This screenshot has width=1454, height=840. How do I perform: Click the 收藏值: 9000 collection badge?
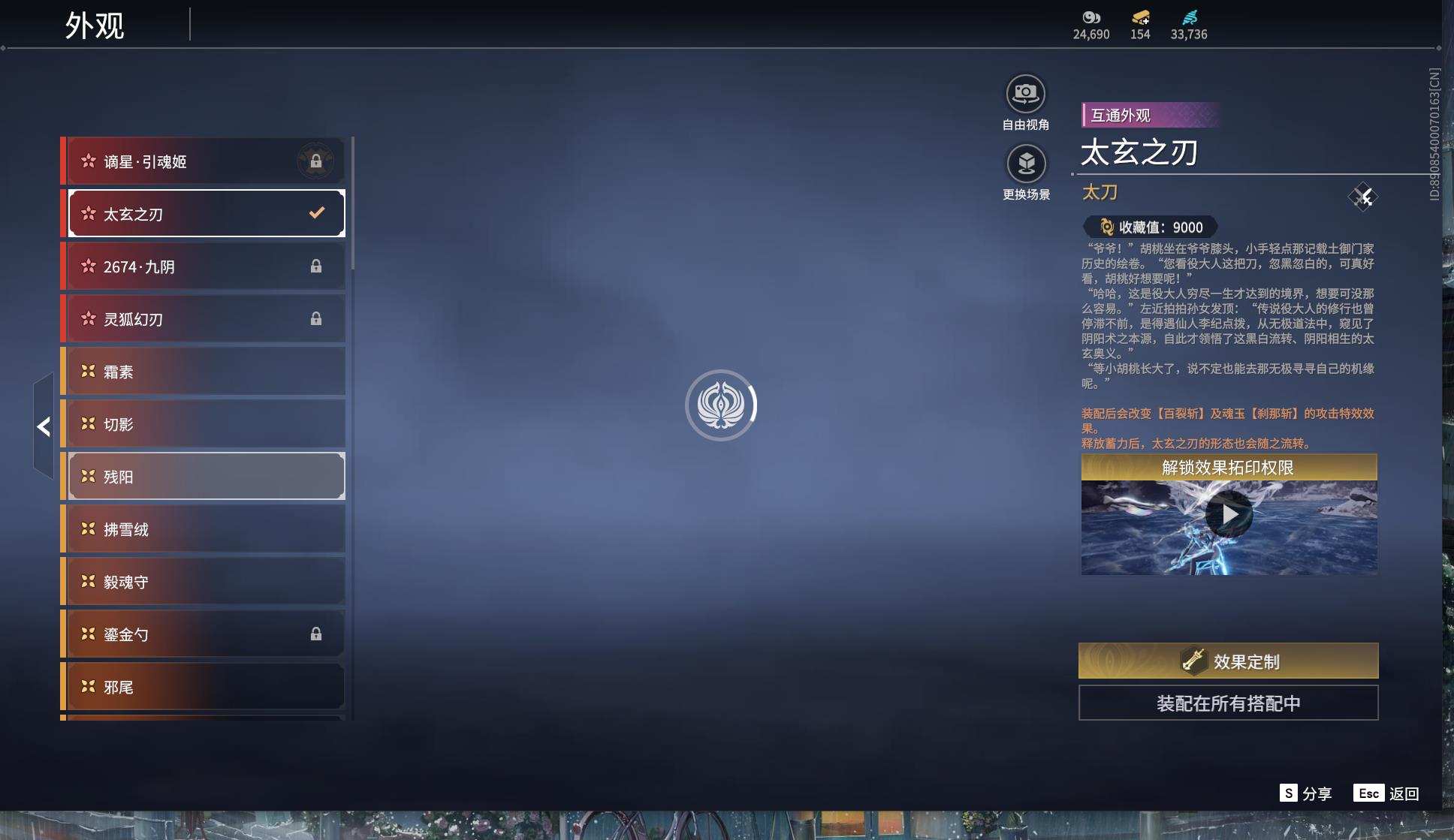[x=1151, y=227]
